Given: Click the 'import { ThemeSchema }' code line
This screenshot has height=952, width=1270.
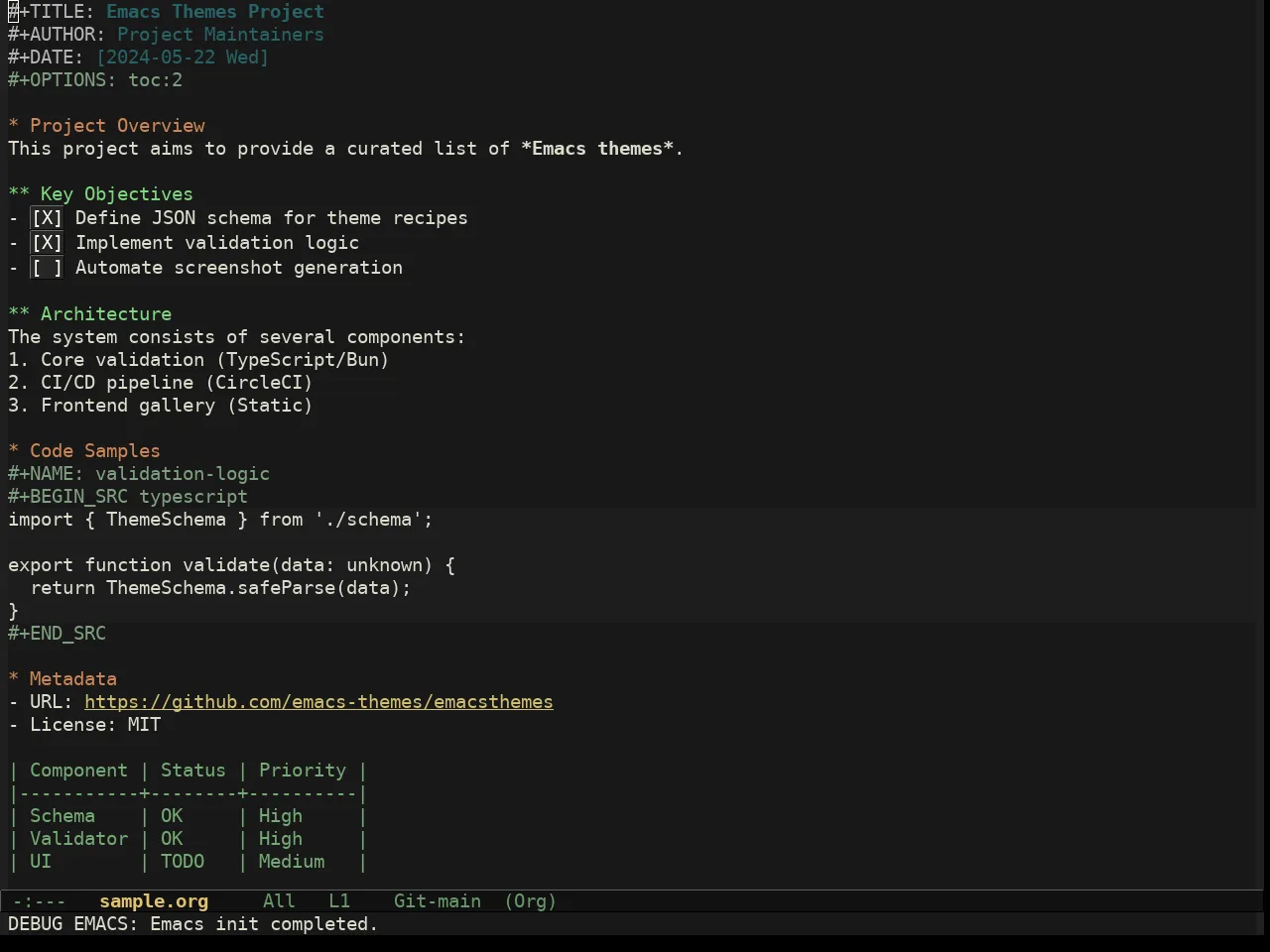Looking at the screenshot, I should coord(220,520).
